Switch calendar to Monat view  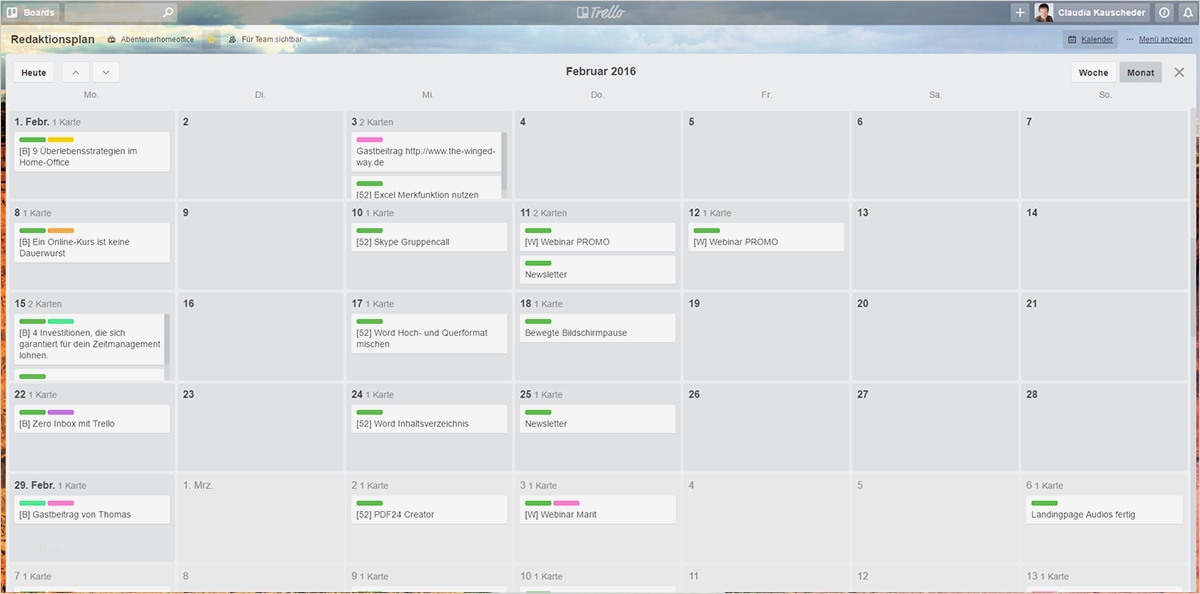1140,72
